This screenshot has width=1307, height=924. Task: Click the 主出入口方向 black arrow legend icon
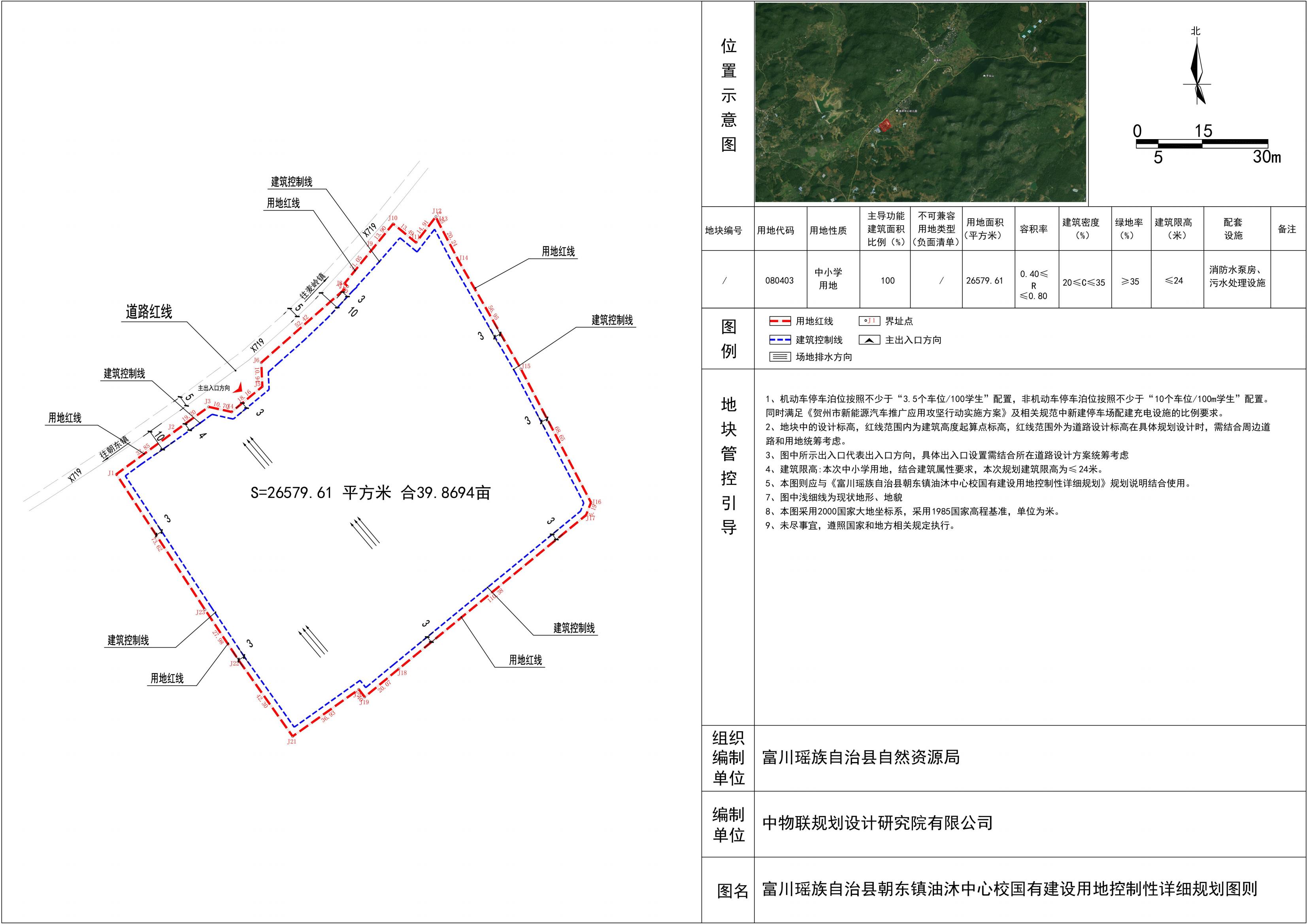click(x=869, y=340)
